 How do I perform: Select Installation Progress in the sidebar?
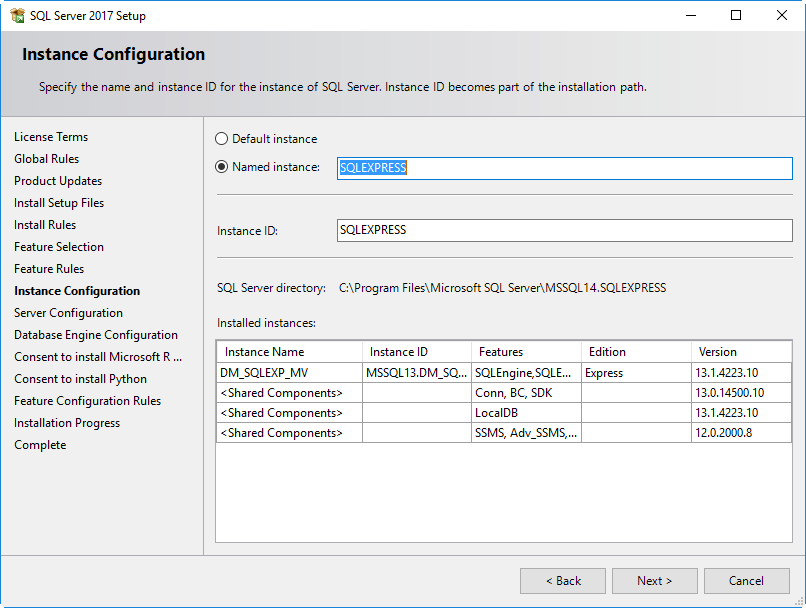(67, 423)
